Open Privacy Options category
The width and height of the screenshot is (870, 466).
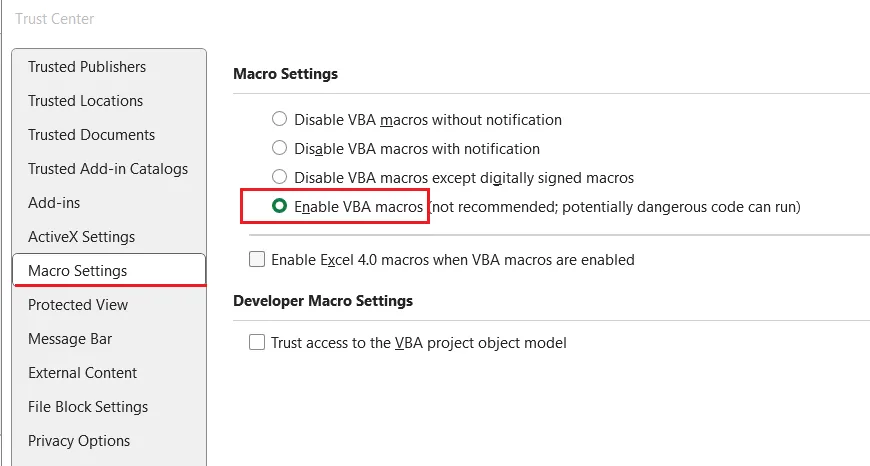[x=79, y=441]
